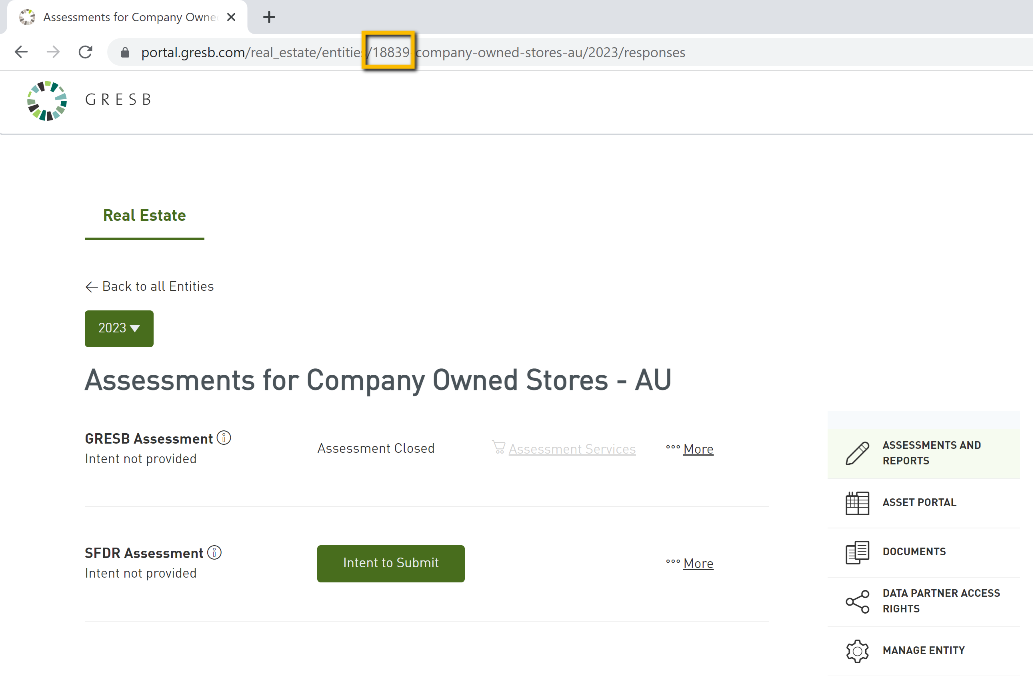Click the info icon next to SFDR Assessment
The width and height of the screenshot is (1033, 676).
214,552
